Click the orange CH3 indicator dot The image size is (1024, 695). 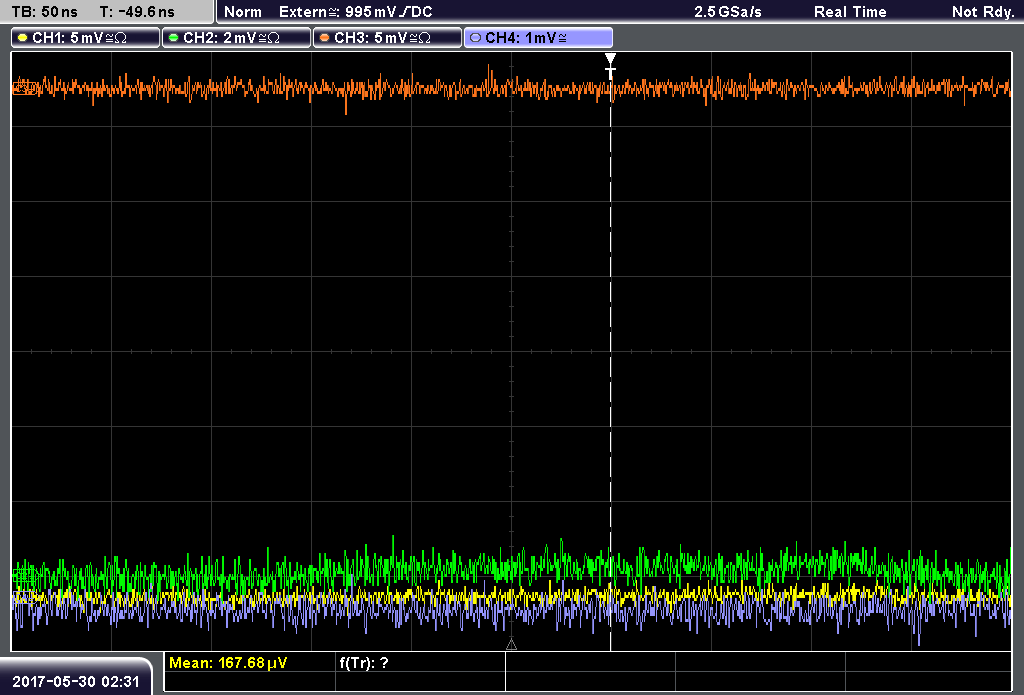pos(325,38)
